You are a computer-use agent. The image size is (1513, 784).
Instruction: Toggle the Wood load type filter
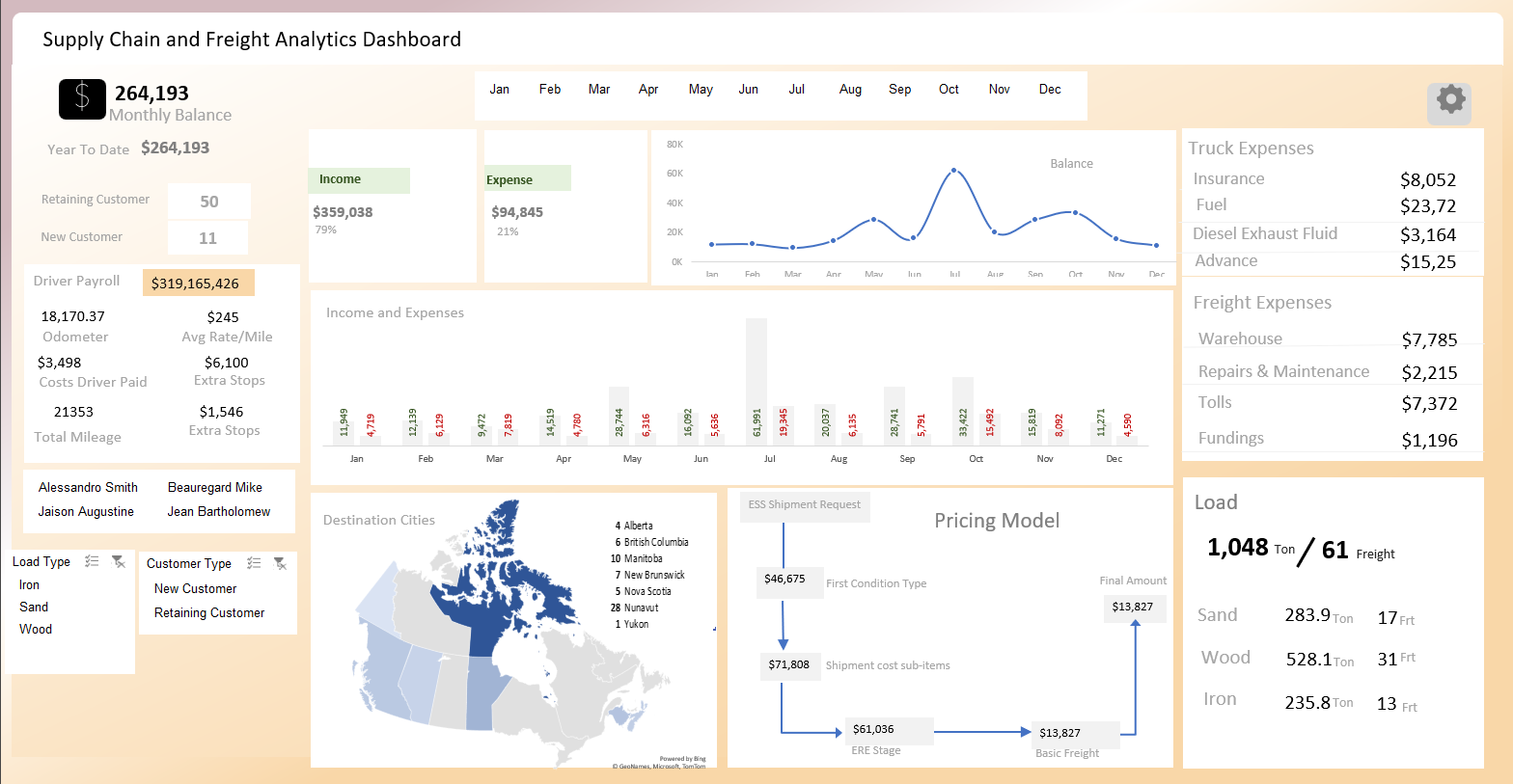coord(36,630)
